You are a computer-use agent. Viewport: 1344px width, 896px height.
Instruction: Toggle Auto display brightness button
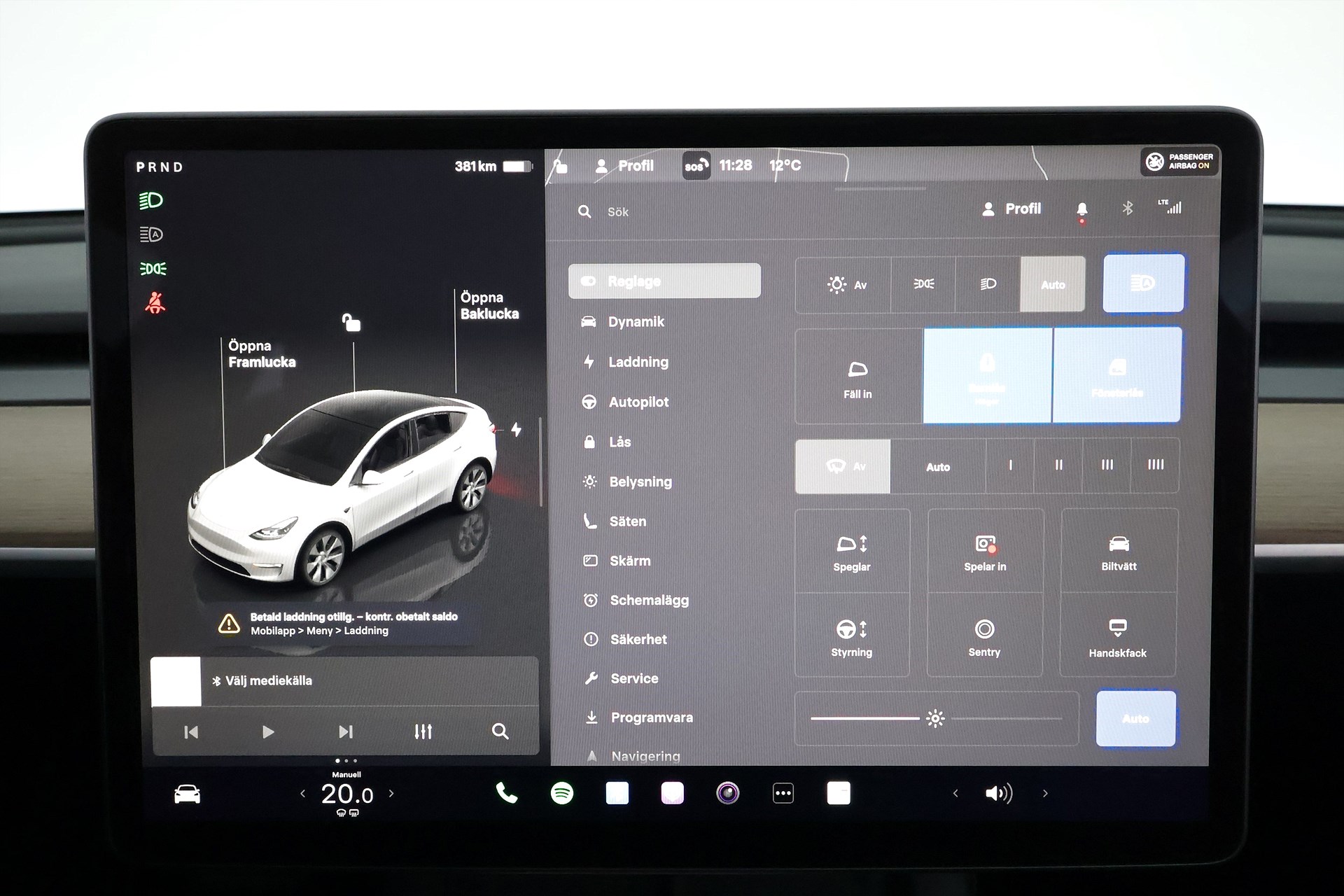coord(1135,719)
